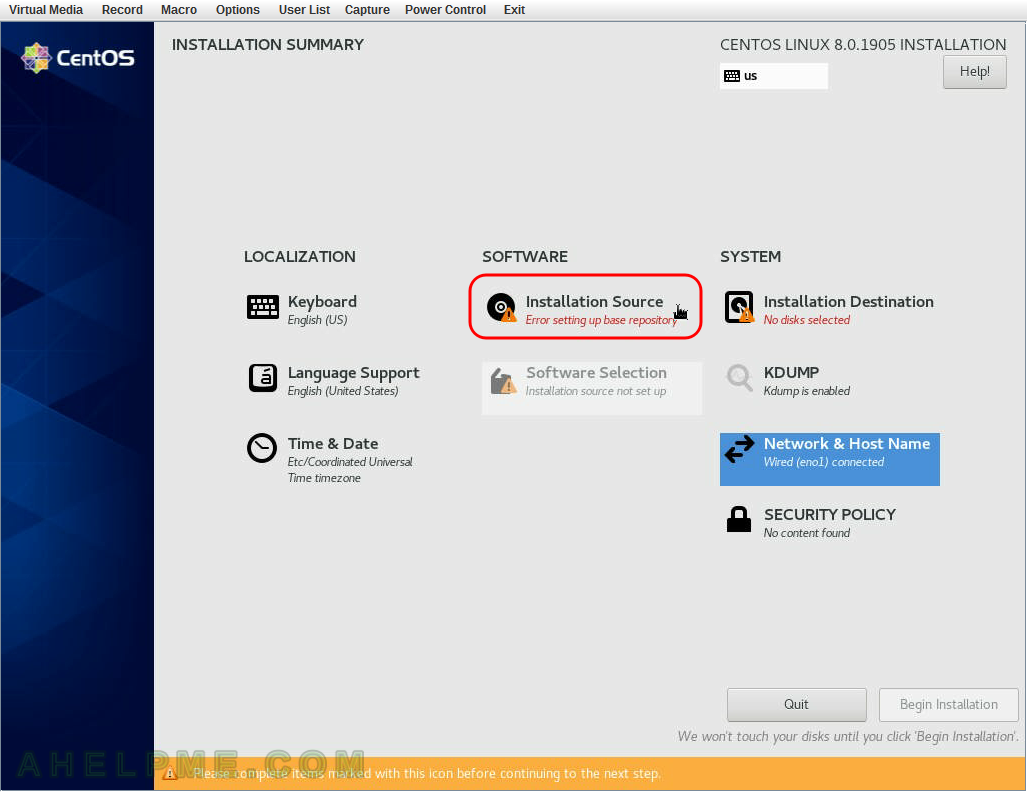This screenshot has height=792, width=1027.
Task: Open the SECURITY POLICY title
Action: (829, 514)
